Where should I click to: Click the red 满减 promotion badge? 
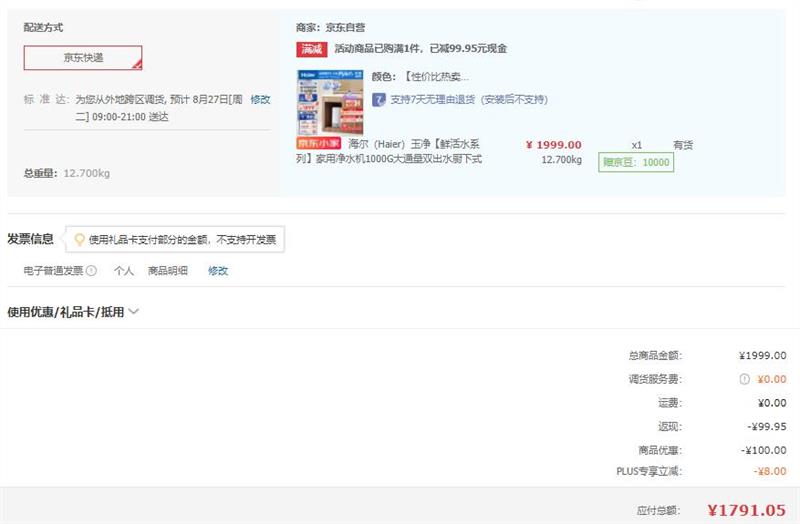pyautogui.click(x=312, y=48)
